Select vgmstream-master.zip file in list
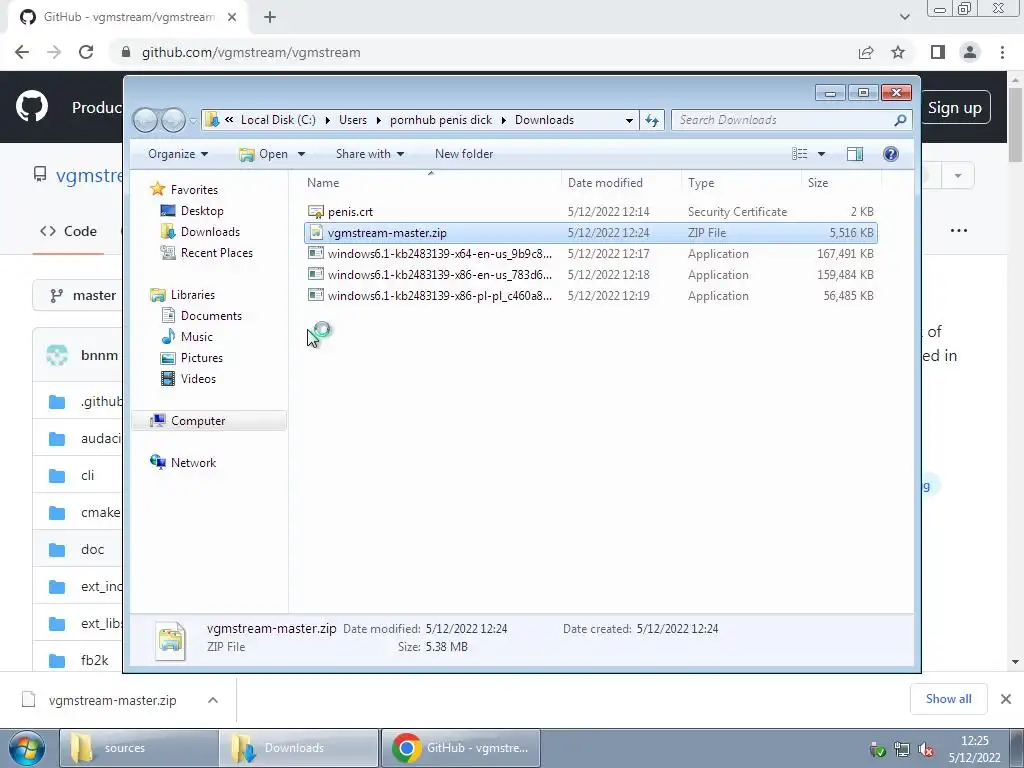Screen dimensions: 1024x768 pyautogui.click(x=590, y=232)
